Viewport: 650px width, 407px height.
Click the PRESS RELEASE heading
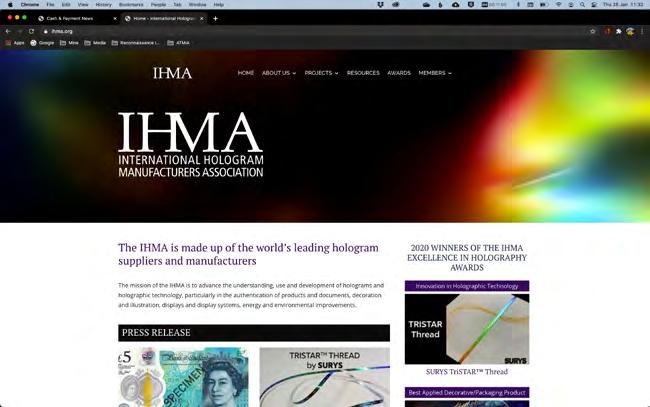(x=156, y=333)
